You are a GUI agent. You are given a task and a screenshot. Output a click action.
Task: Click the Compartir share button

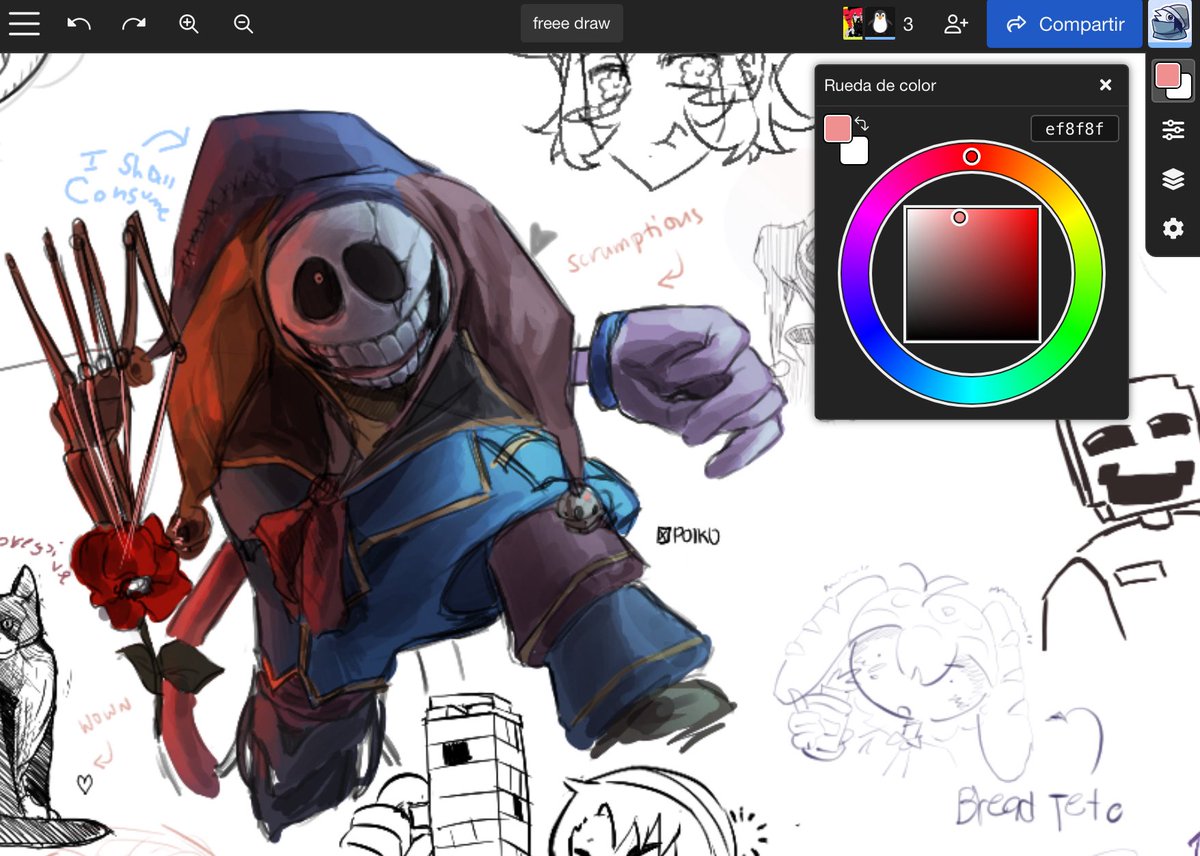pyautogui.click(x=1065, y=24)
